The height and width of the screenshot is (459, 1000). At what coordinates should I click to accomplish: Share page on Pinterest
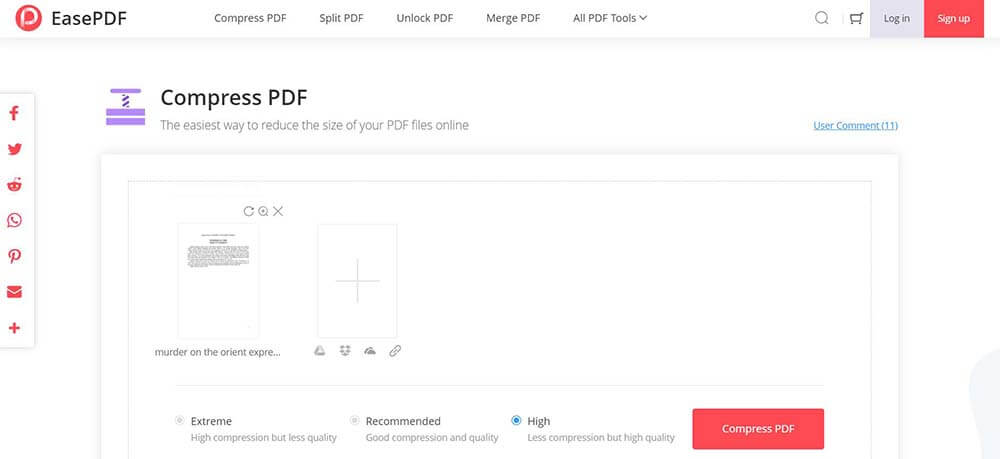[x=14, y=256]
